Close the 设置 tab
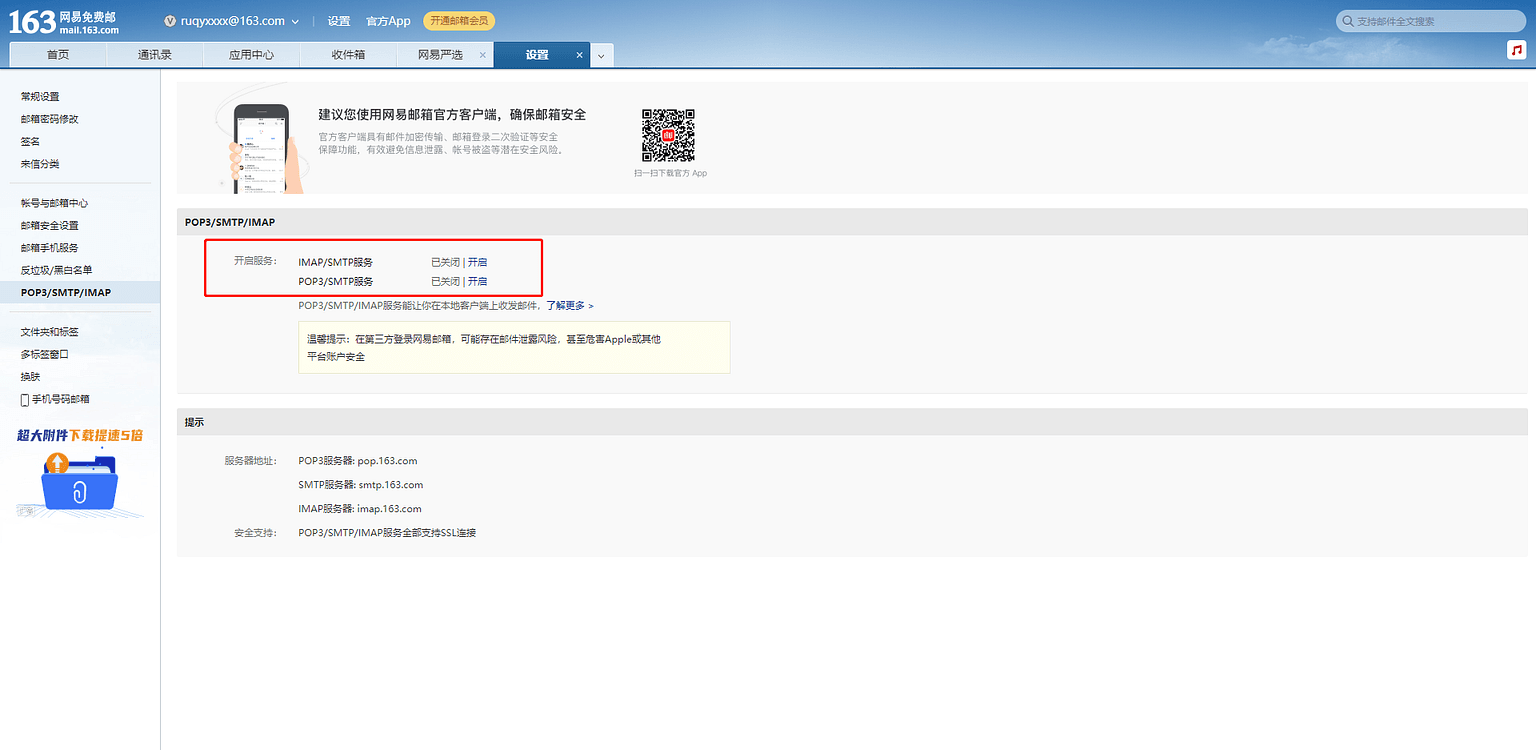This screenshot has height=750, width=1536. [579, 55]
